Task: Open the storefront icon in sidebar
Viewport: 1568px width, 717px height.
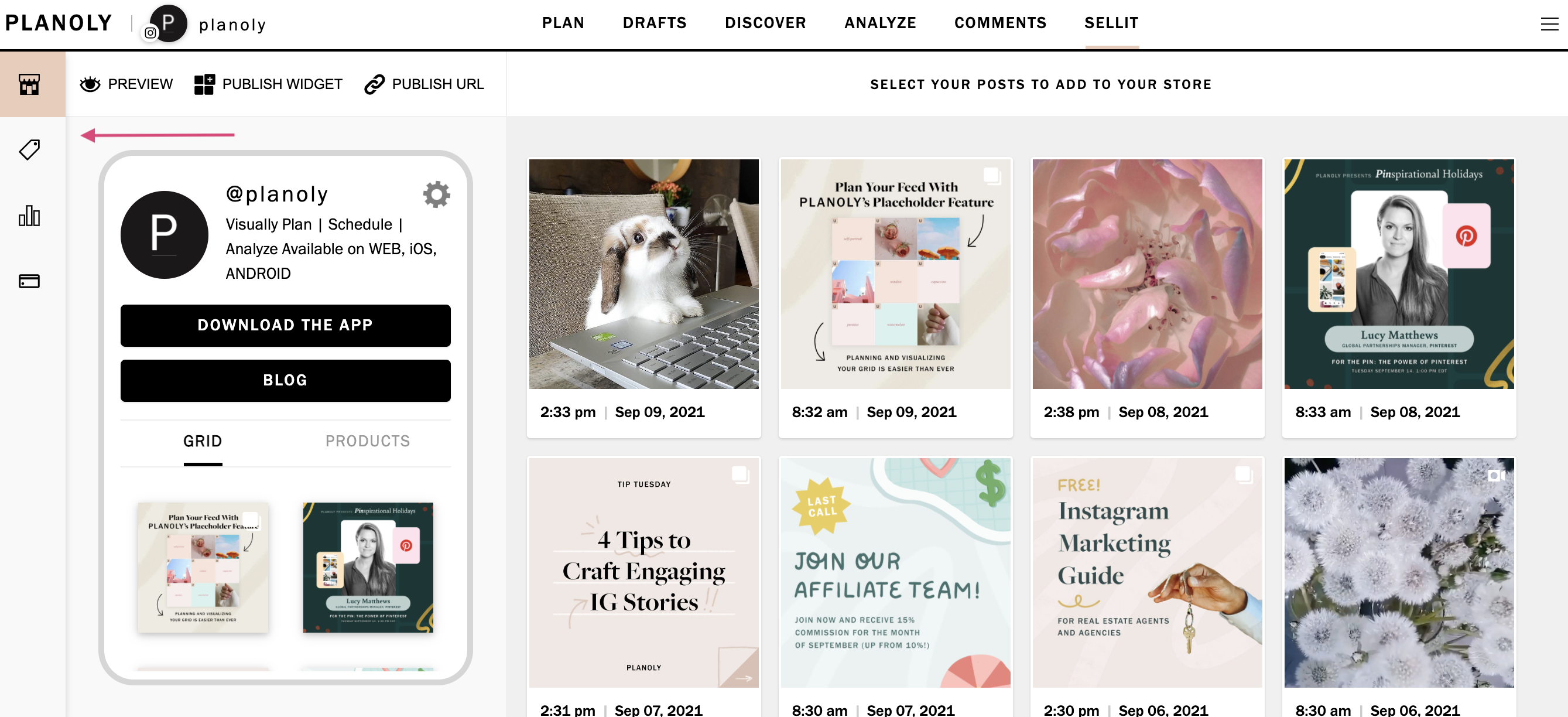Action: click(29, 84)
